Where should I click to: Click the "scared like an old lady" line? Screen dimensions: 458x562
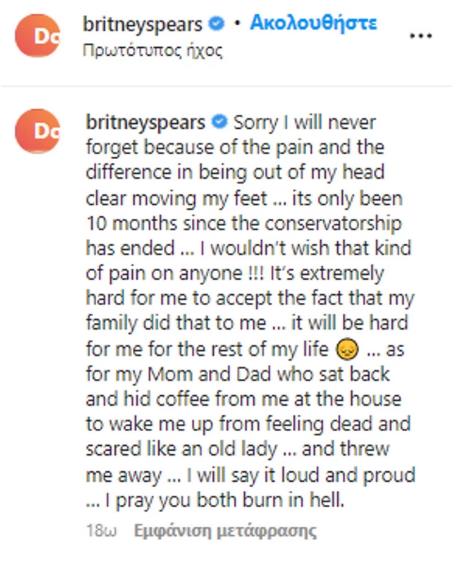pos(182,449)
